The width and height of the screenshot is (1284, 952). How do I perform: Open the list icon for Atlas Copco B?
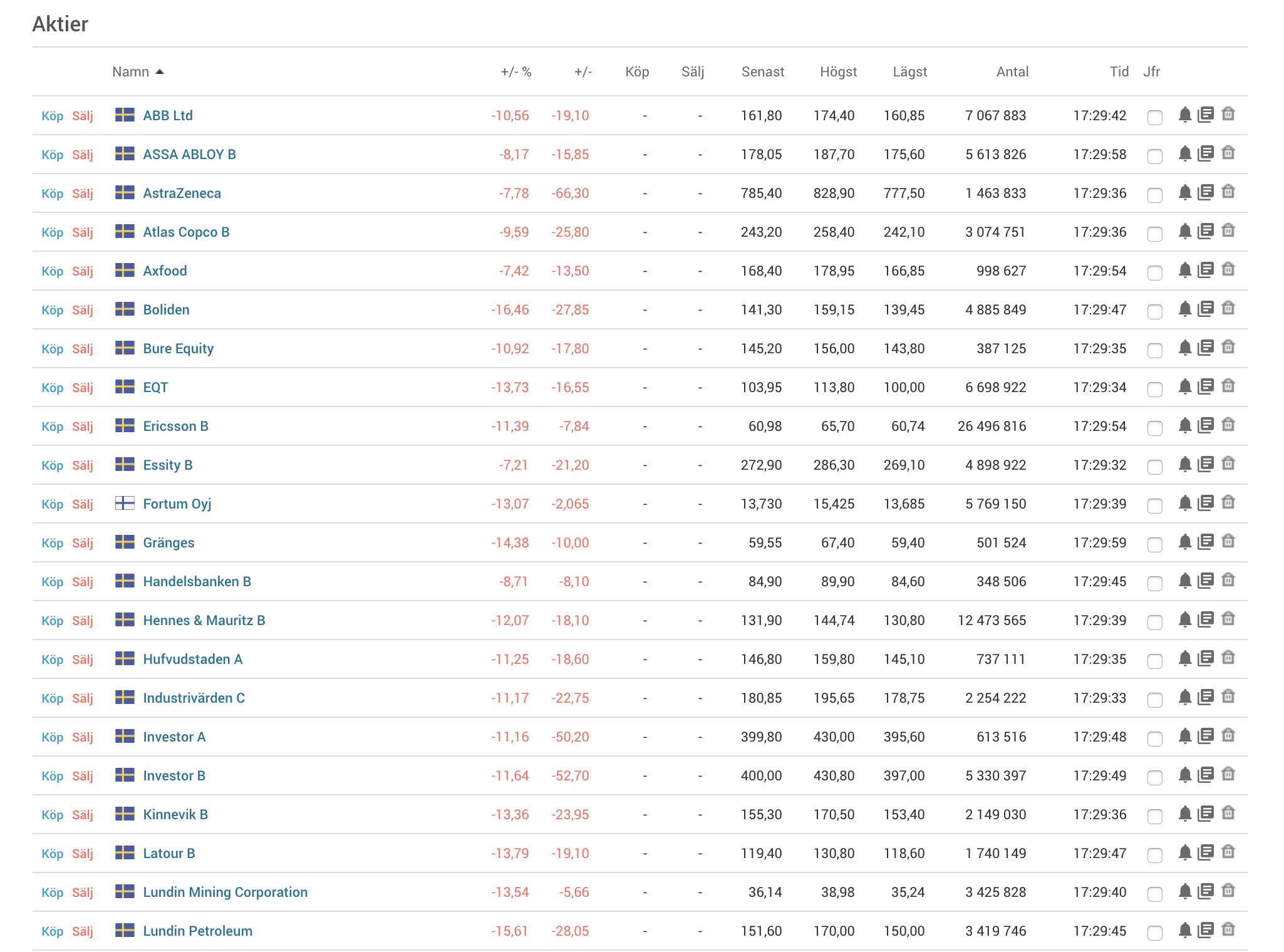1206,231
